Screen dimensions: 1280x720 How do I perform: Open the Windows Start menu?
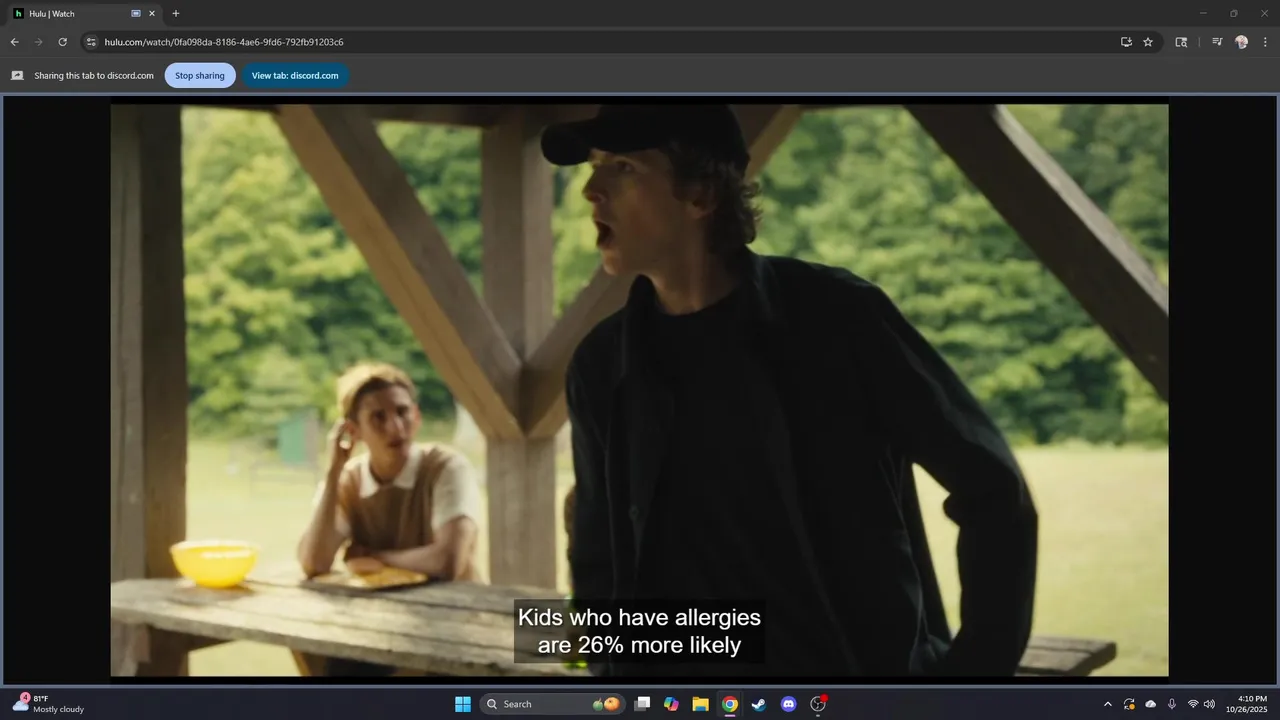463,704
